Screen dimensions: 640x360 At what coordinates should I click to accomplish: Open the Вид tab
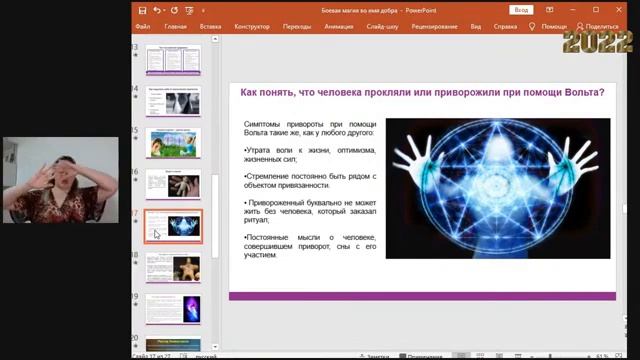[x=476, y=27]
